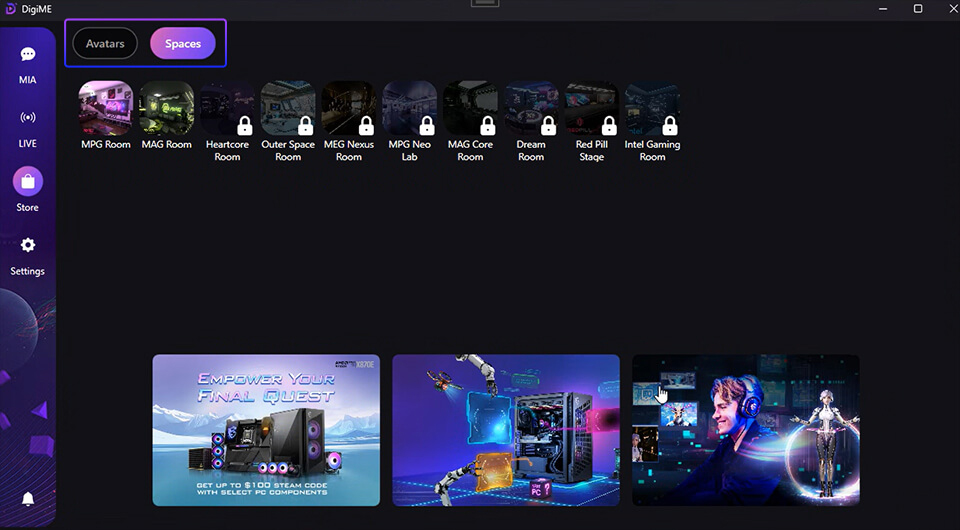Open Settings gear in sidebar
The width and height of the screenshot is (960, 530).
coord(28,246)
